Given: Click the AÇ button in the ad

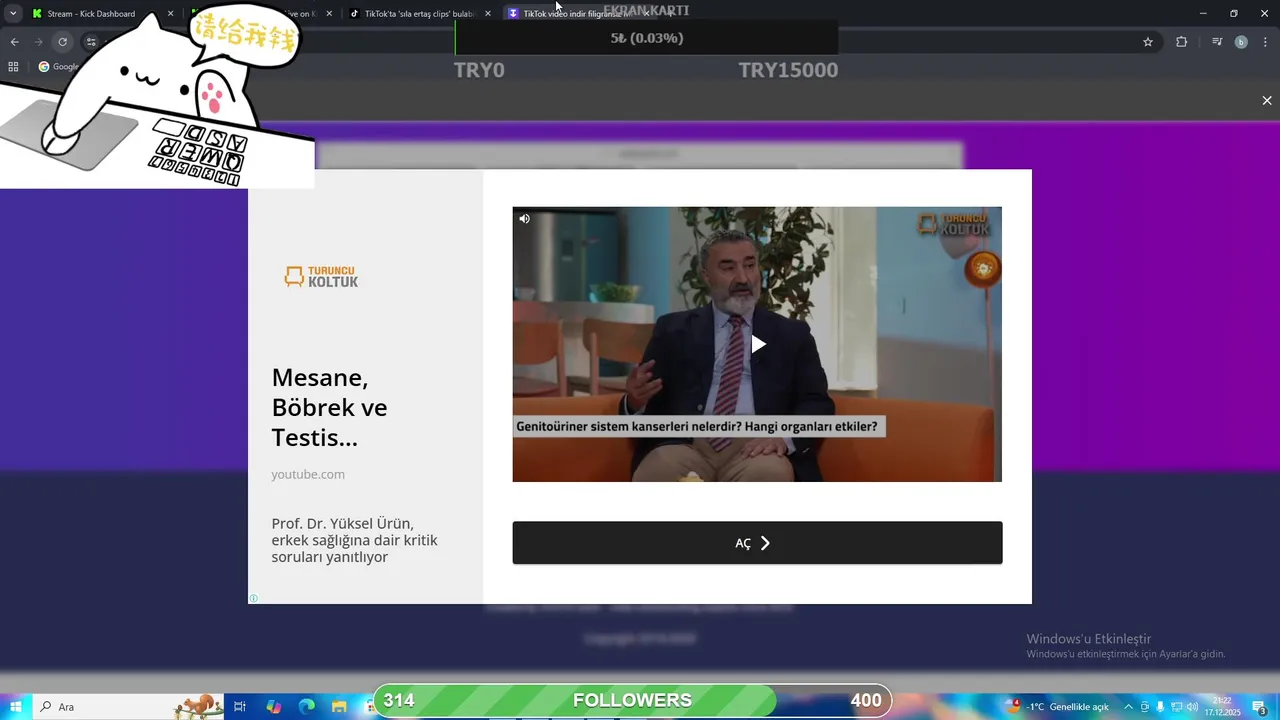Looking at the screenshot, I should tap(757, 543).
